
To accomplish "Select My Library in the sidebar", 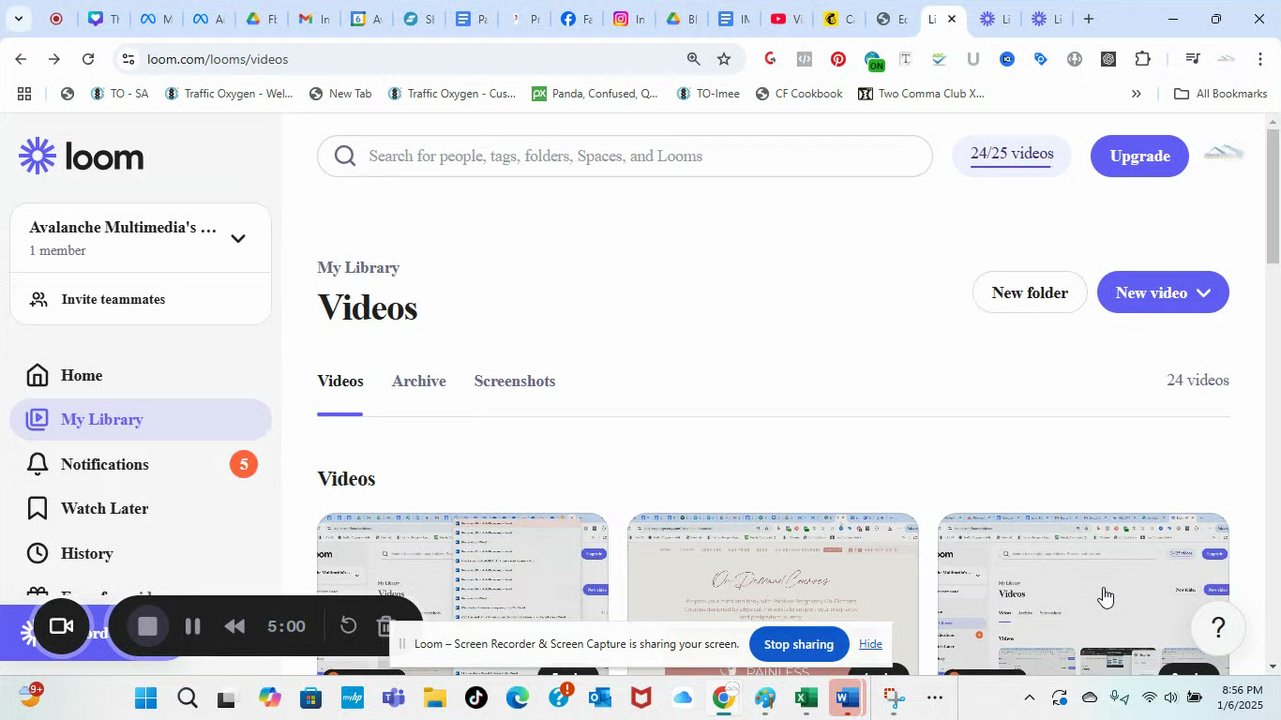I will coord(140,419).
